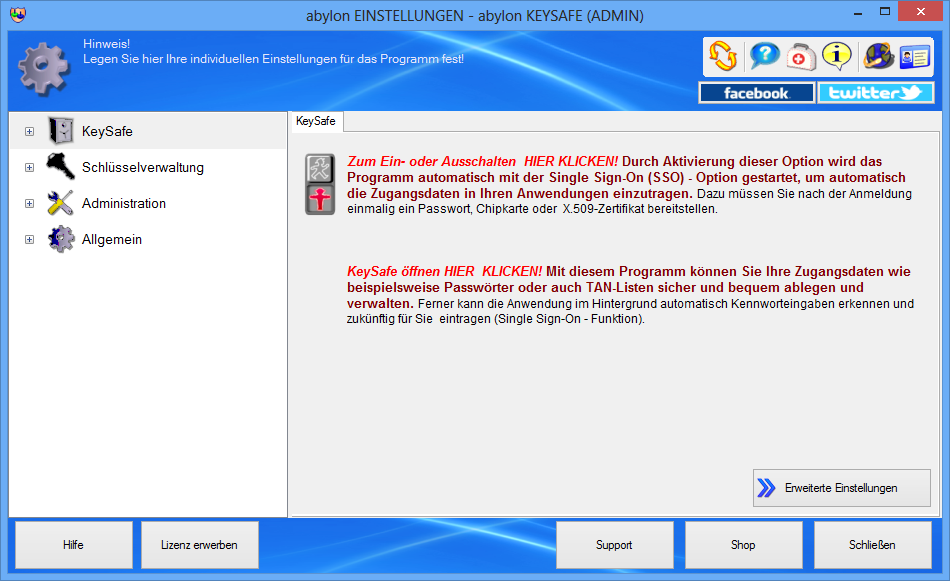
Task: Click the first-aid kit support icon
Action: coord(801,57)
